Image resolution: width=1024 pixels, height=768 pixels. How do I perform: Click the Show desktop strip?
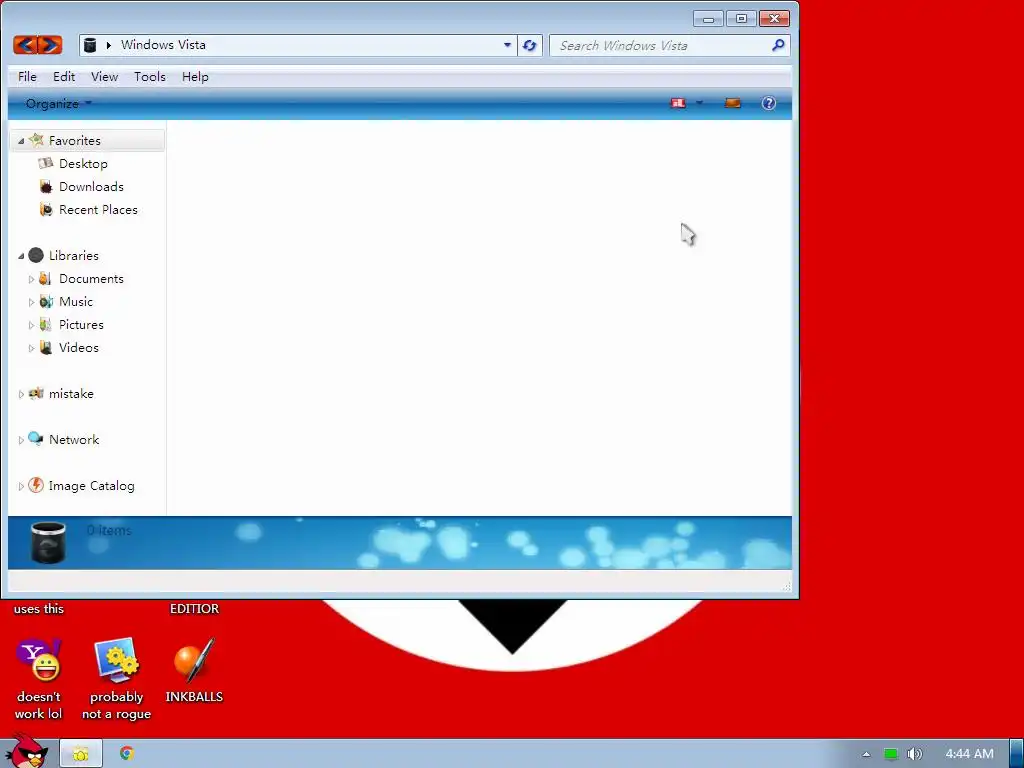[1016, 753]
